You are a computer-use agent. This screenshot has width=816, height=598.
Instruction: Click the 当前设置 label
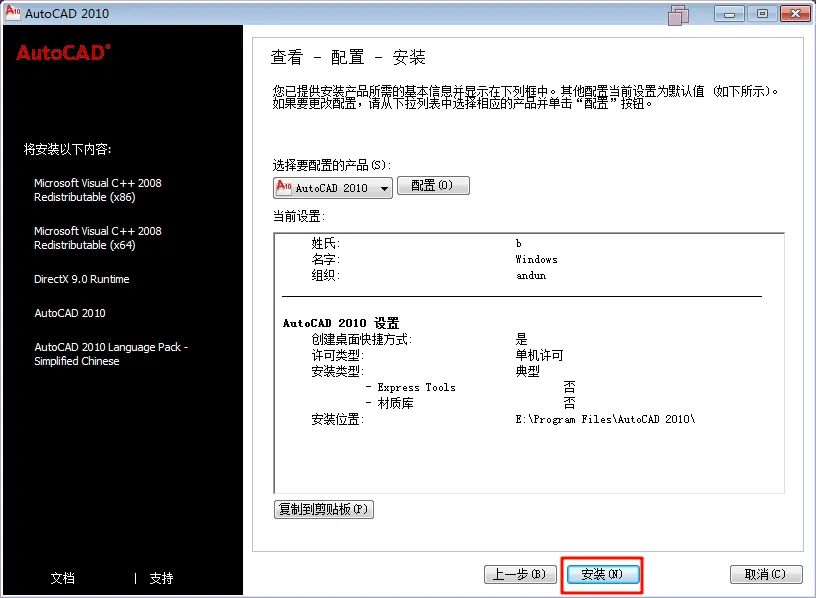coord(299,217)
